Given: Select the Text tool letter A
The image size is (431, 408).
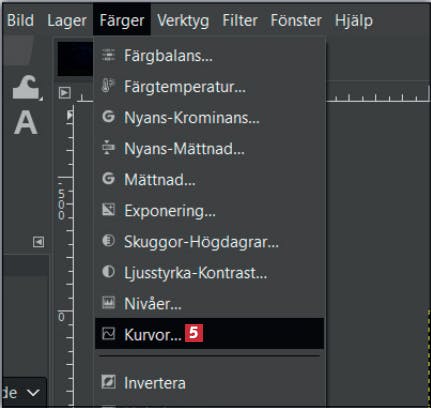Looking at the screenshot, I should click(26, 122).
